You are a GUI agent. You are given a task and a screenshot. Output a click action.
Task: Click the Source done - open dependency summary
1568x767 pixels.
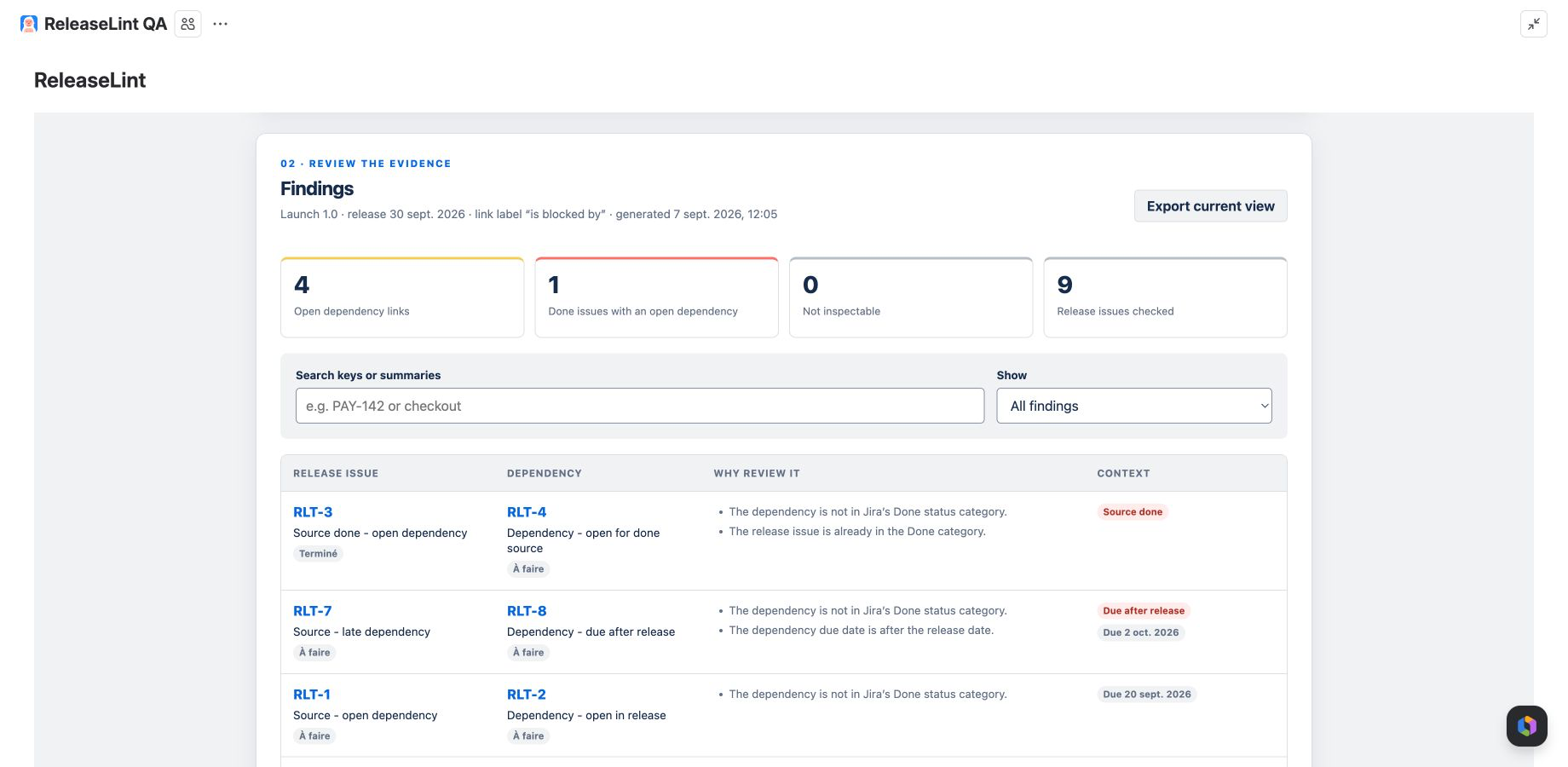(x=380, y=533)
